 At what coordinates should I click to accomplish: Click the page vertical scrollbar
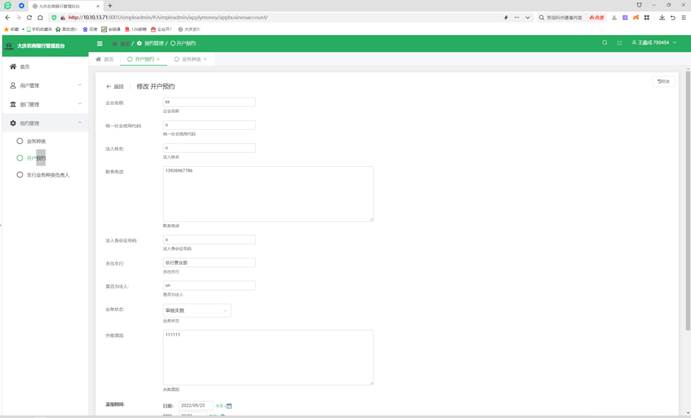tap(688, 200)
